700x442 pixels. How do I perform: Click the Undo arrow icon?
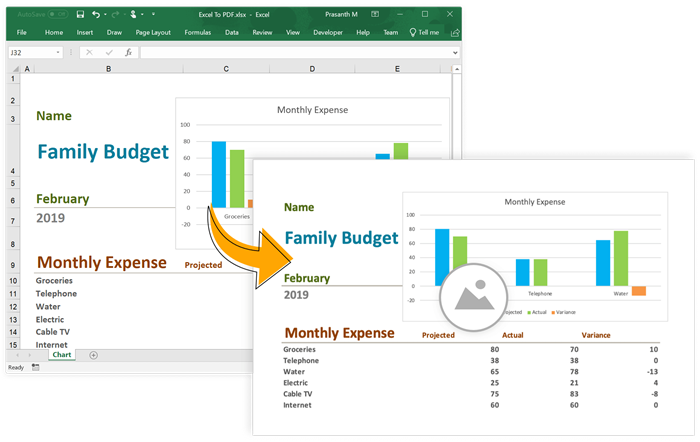(95, 15)
